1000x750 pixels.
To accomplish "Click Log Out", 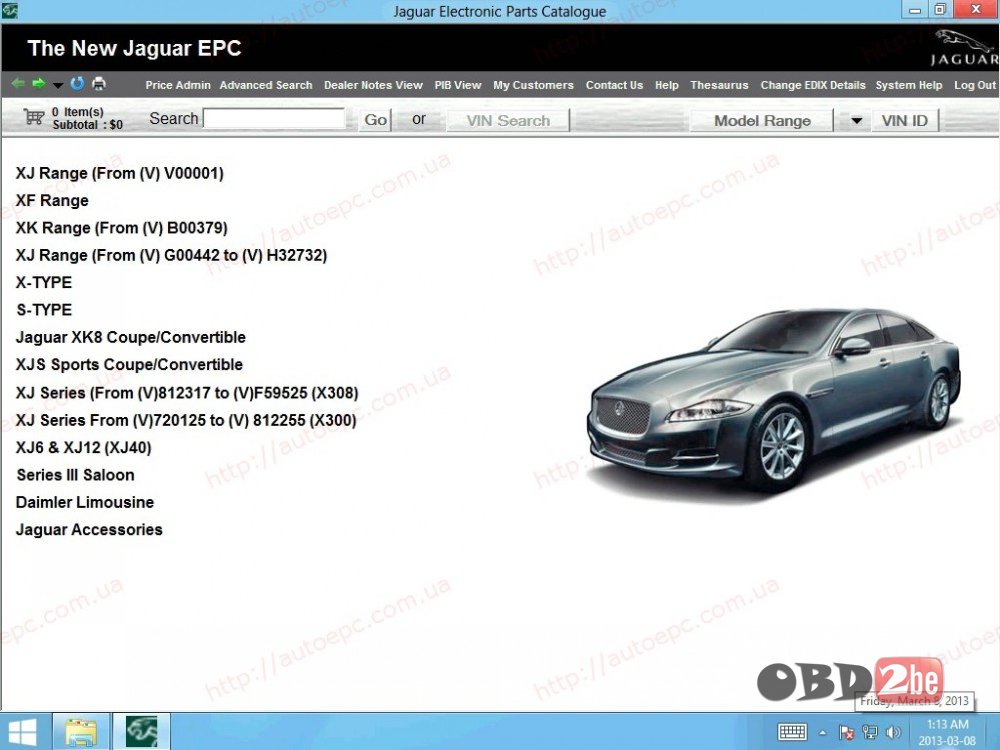I will pos(974,85).
